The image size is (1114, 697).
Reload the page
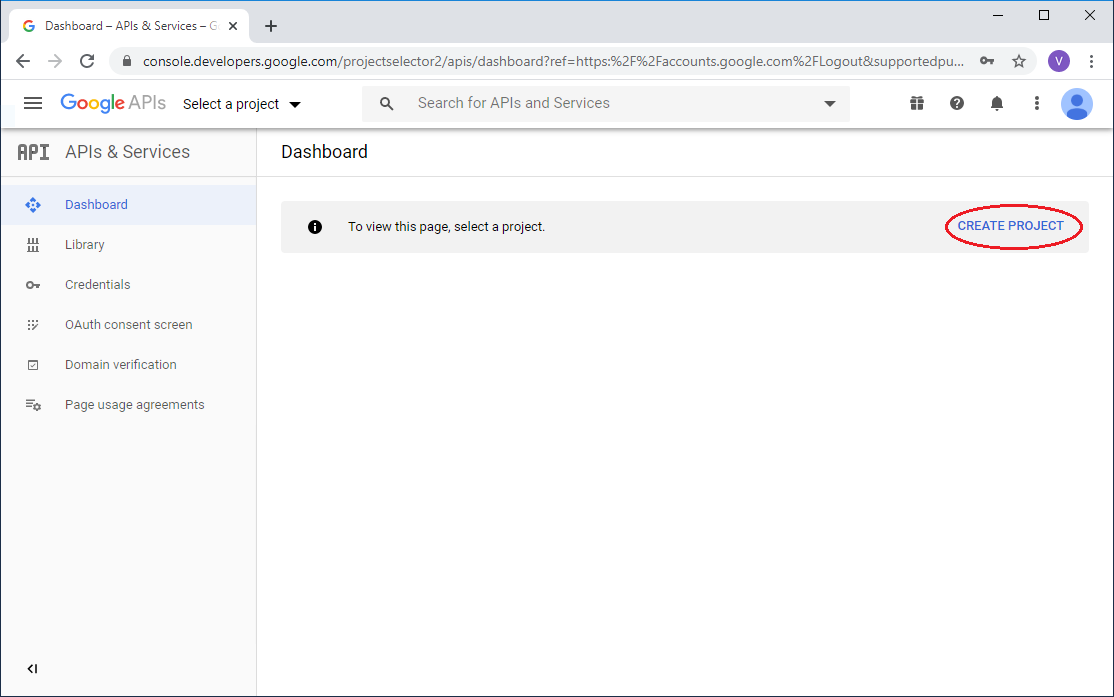[x=87, y=61]
